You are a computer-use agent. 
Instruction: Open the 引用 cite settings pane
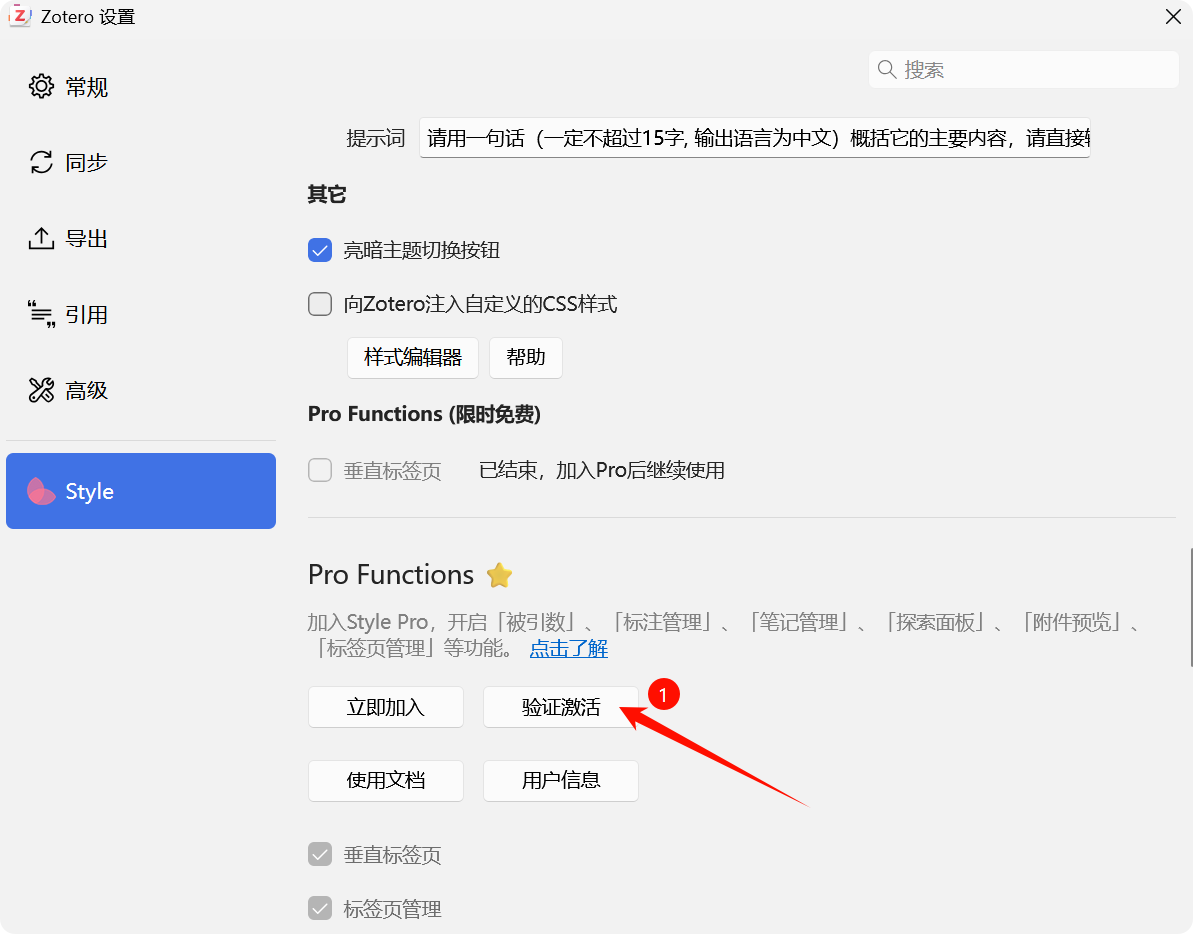141,314
